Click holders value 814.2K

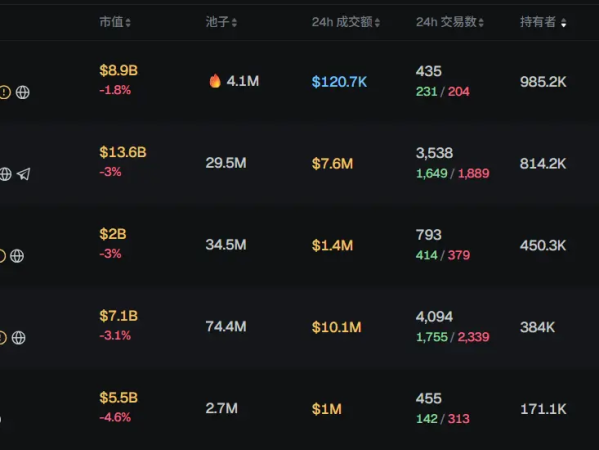543,163
